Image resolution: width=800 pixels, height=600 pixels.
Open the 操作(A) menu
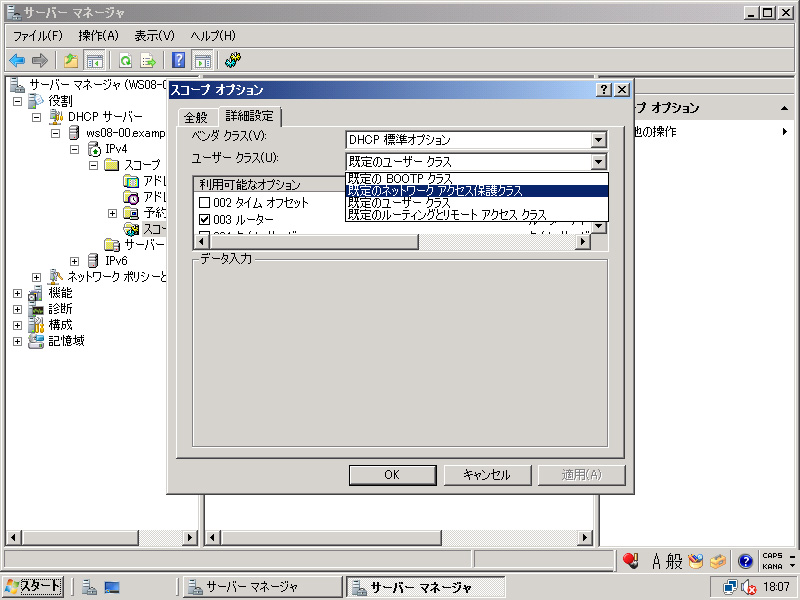click(98, 36)
